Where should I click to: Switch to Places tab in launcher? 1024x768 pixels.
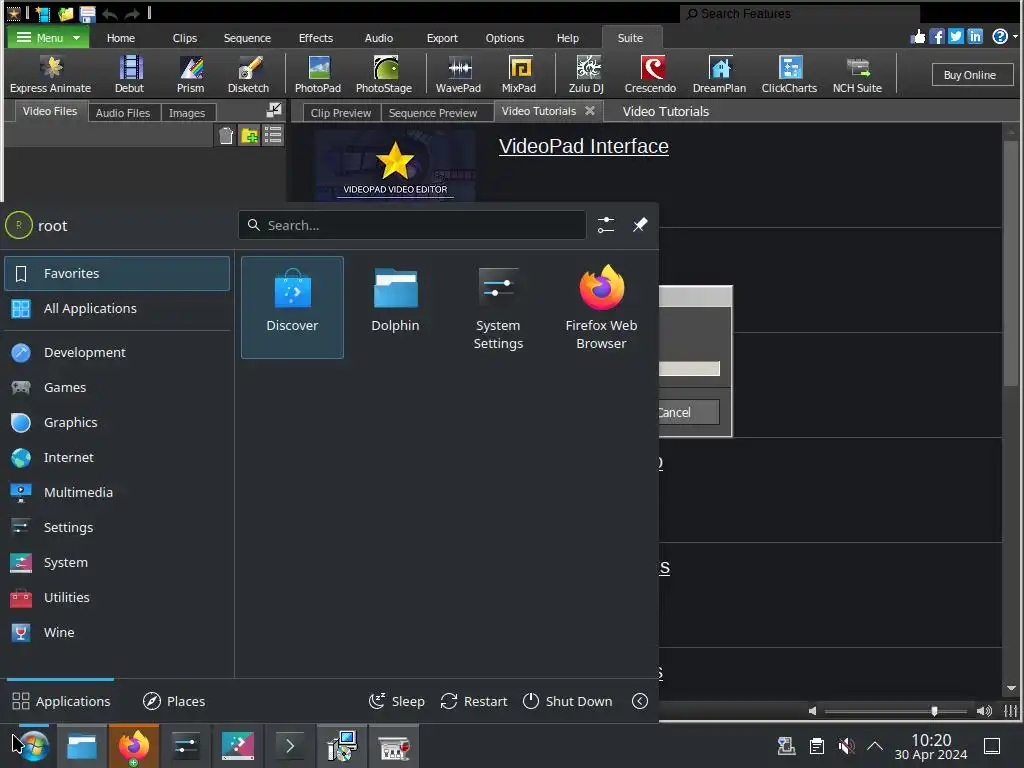click(x=174, y=701)
